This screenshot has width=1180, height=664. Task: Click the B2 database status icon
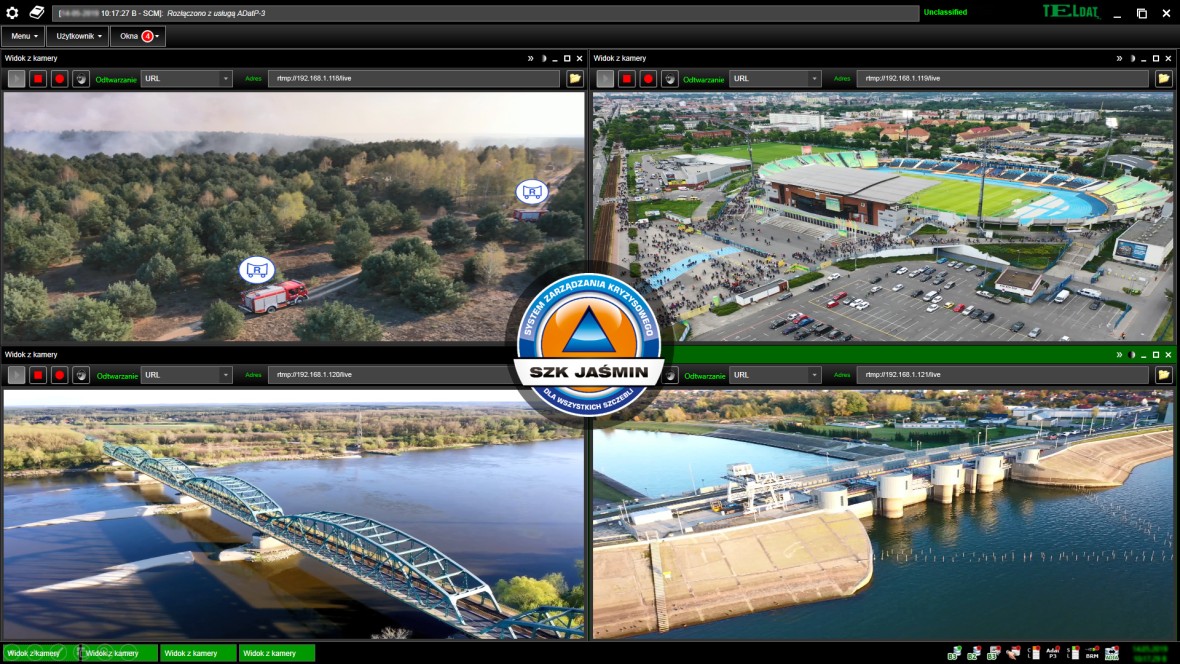tap(974, 653)
